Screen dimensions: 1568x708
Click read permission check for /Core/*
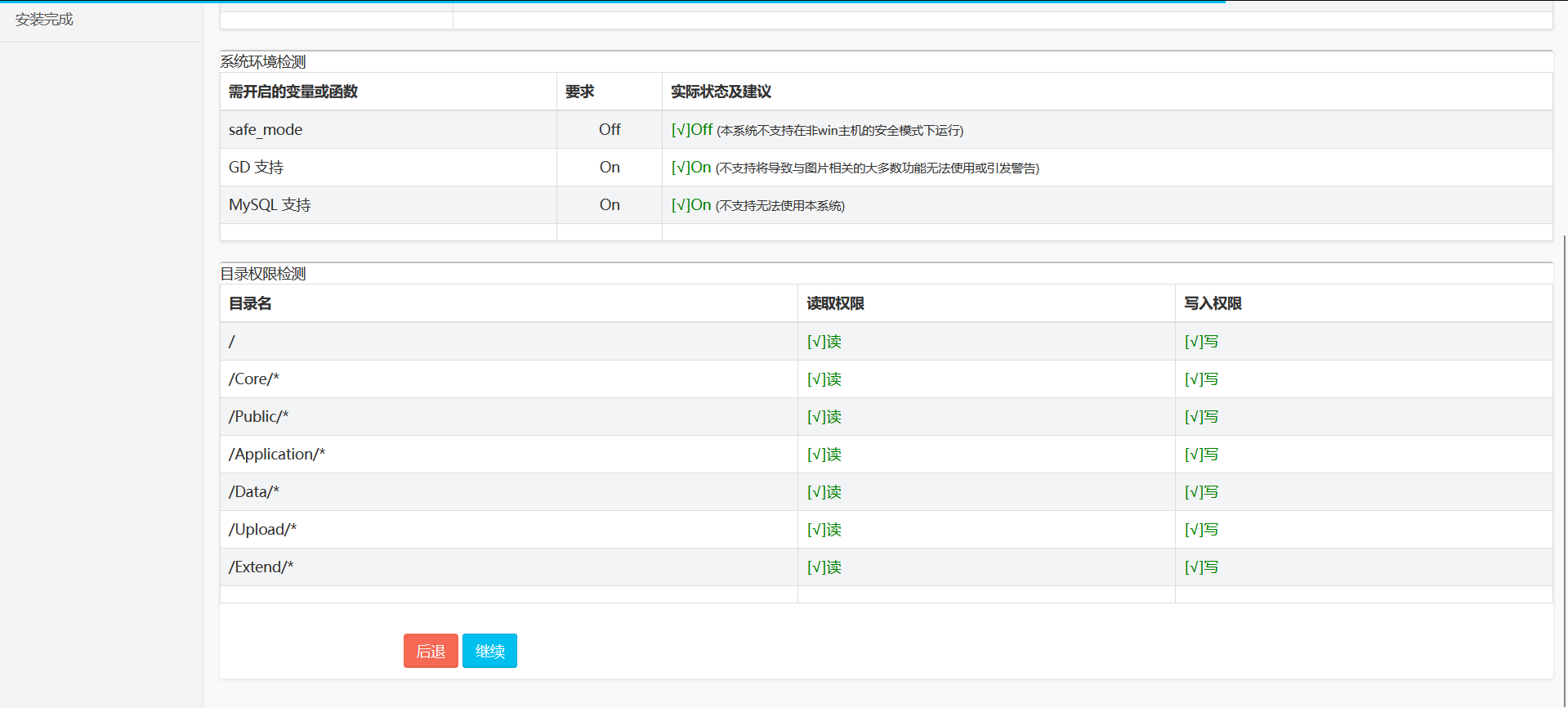click(824, 379)
